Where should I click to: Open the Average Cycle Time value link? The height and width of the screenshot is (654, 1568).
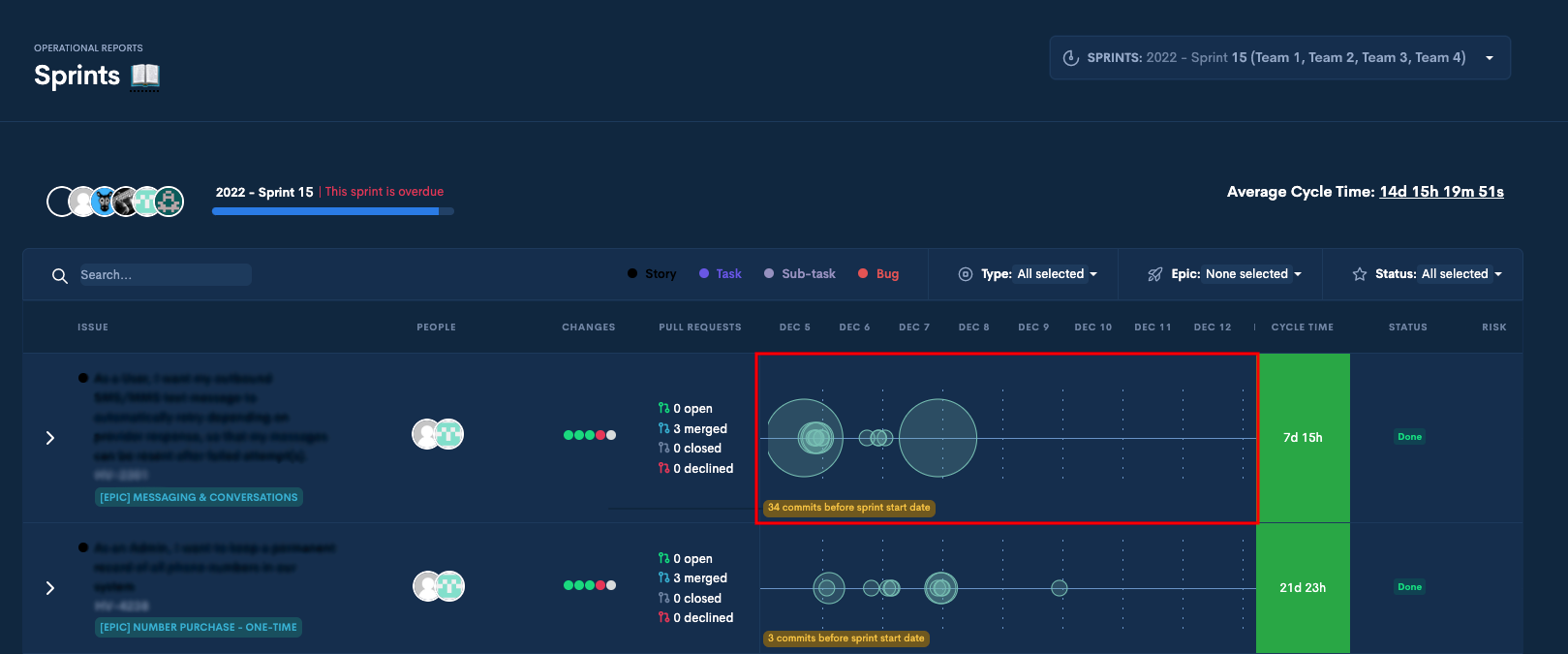1441,192
